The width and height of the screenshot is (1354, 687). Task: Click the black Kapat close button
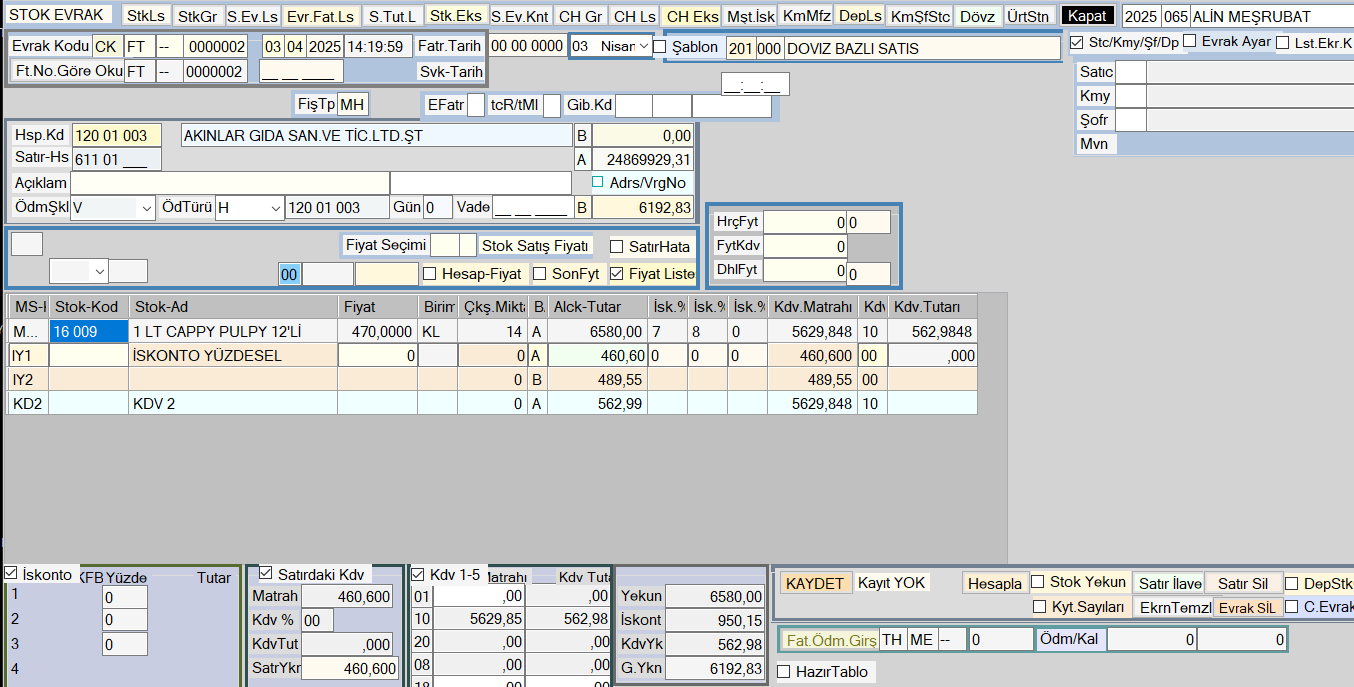tap(1087, 16)
